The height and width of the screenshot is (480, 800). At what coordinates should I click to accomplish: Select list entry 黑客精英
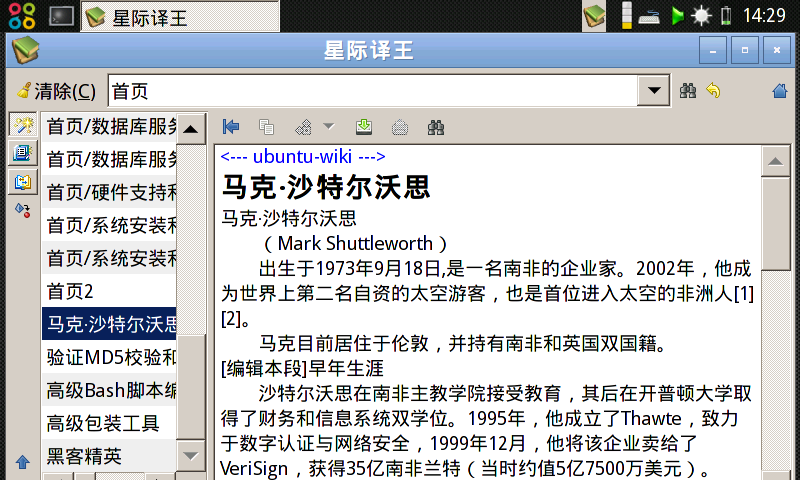[109, 456]
